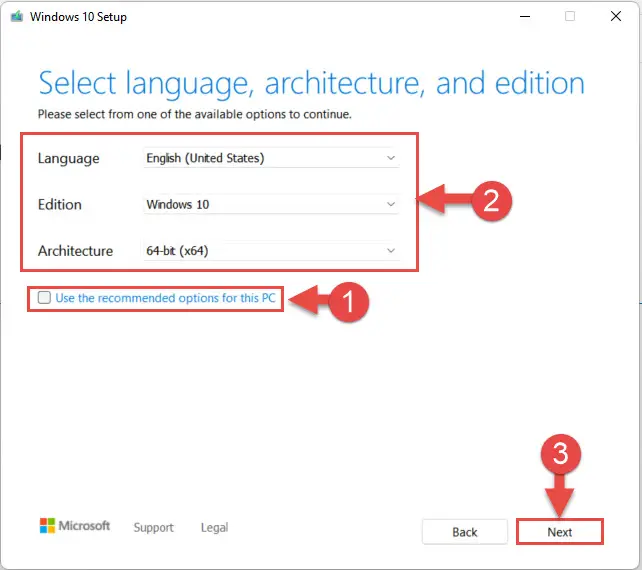
Task: Go Back to the previous step
Action: (x=465, y=532)
